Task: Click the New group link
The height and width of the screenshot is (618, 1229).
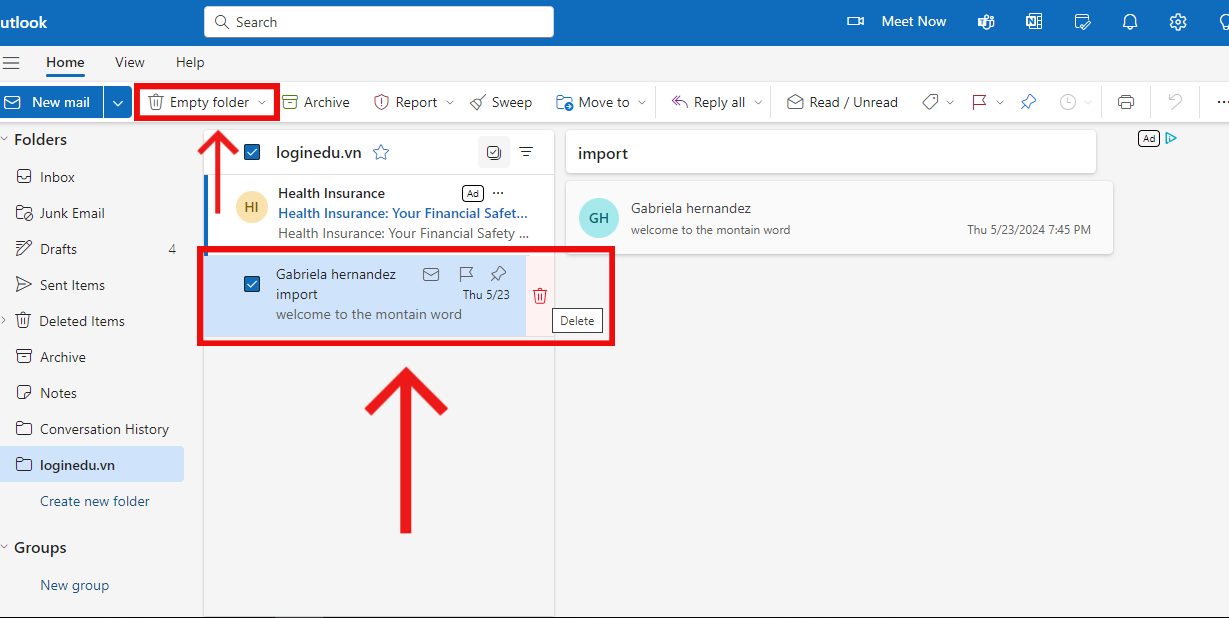Action: (75, 585)
